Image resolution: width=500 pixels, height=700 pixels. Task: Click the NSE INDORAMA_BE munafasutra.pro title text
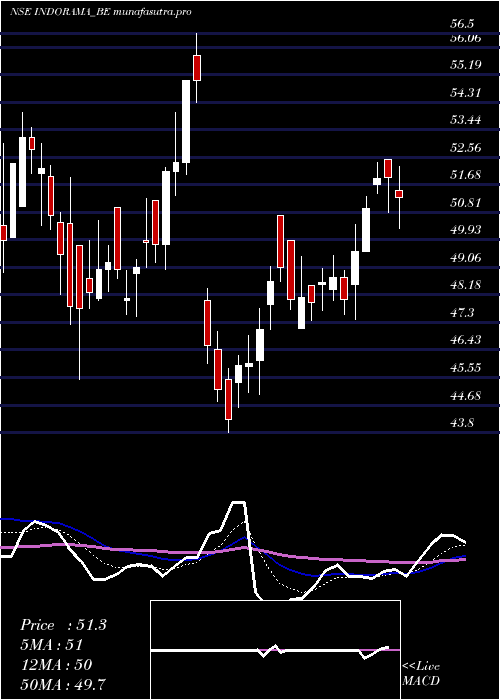tap(100, 12)
